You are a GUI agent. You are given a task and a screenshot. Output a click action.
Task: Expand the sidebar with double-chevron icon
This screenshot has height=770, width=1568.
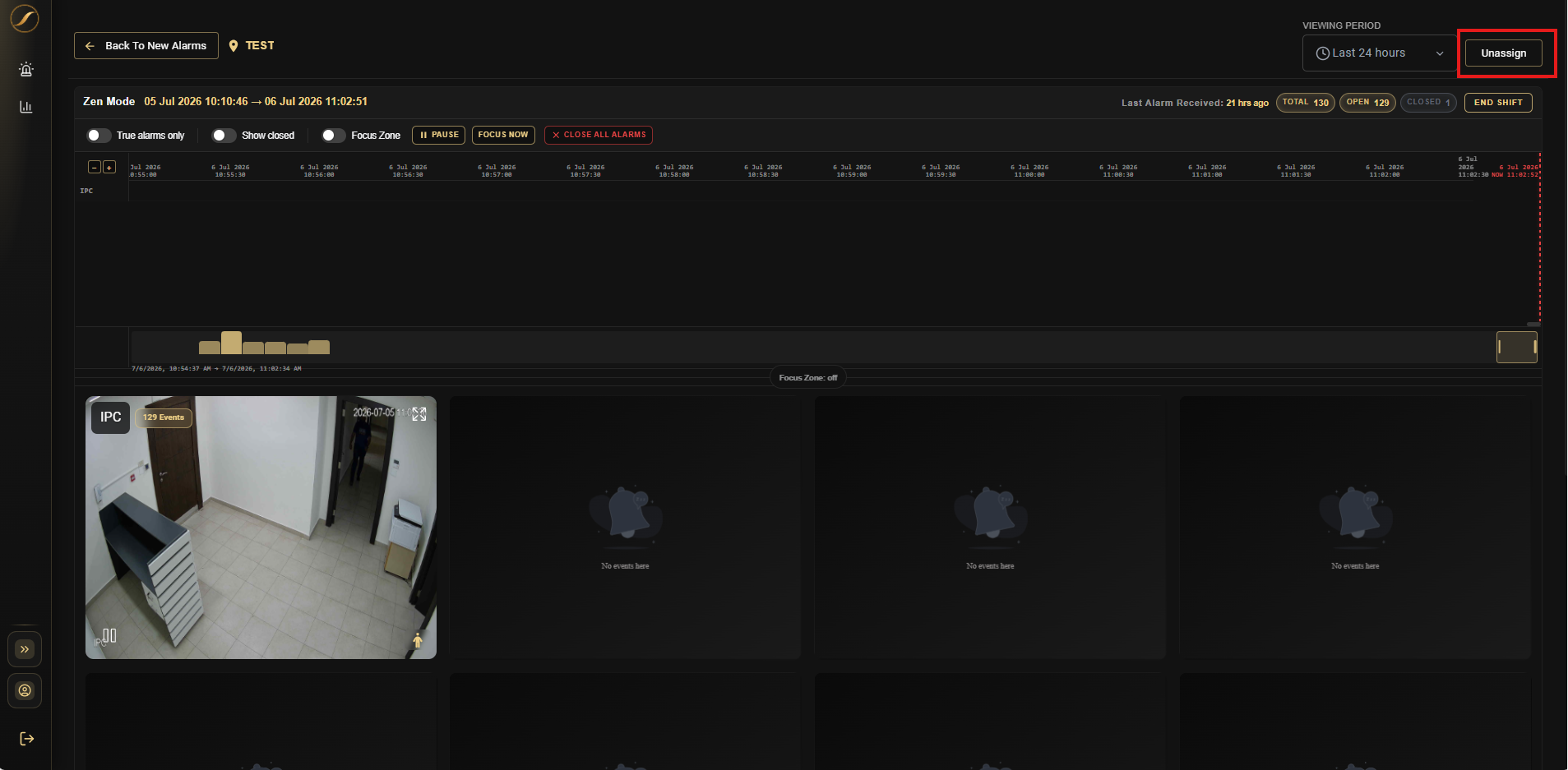(25, 649)
